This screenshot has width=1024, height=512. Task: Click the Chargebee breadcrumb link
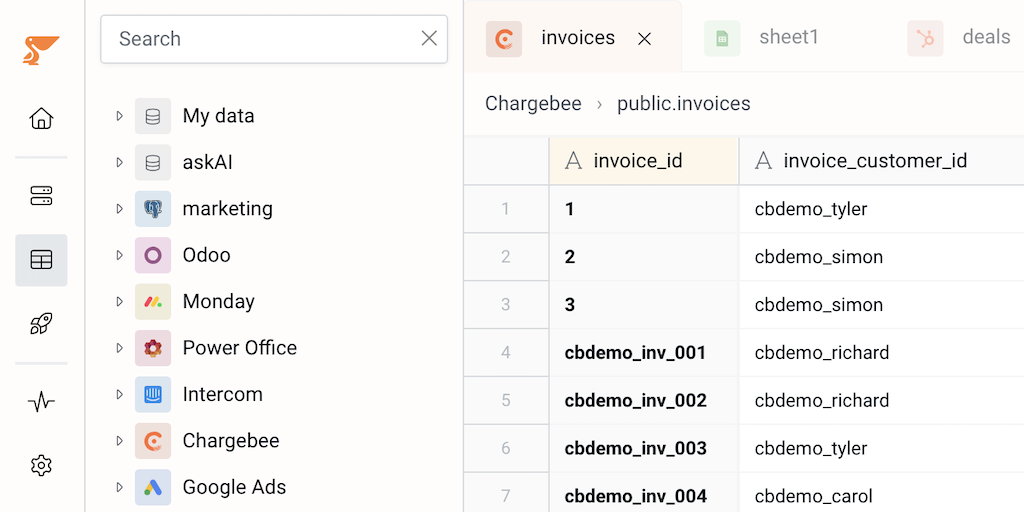point(533,104)
